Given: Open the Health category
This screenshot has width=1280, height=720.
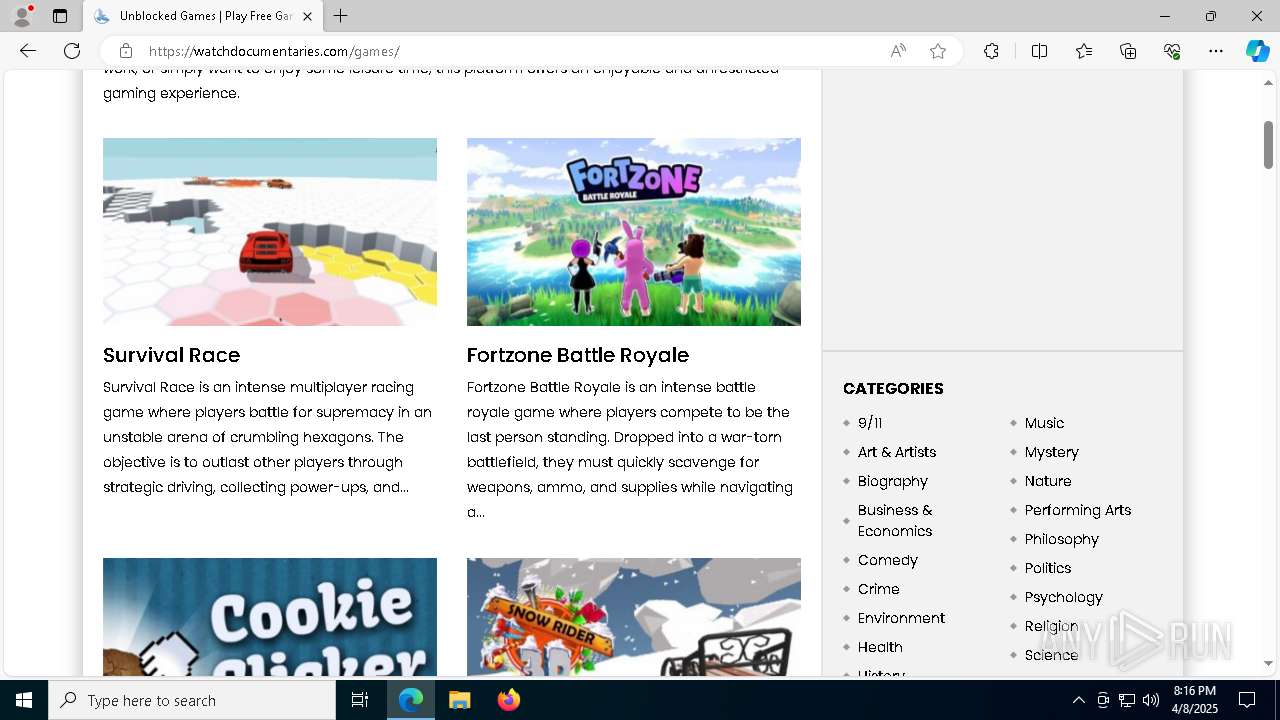Looking at the screenshot, I should (x=880, y=647).
